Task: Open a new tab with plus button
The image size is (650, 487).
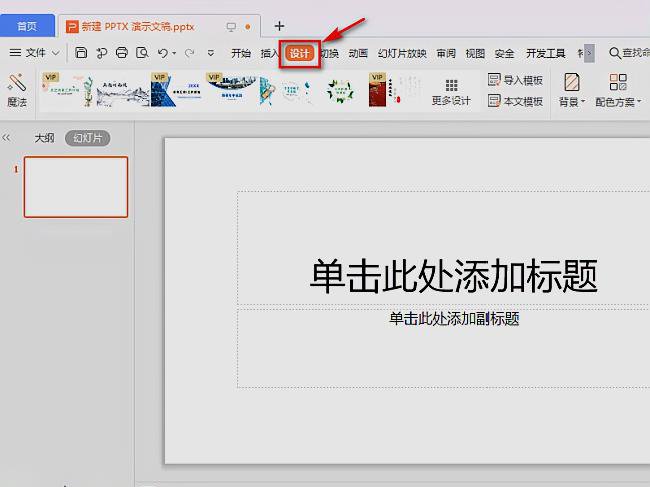Action: 279,26
